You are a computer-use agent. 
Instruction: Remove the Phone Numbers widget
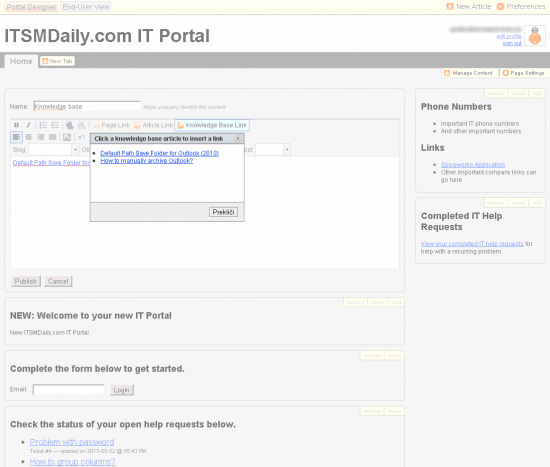(496, 93)
